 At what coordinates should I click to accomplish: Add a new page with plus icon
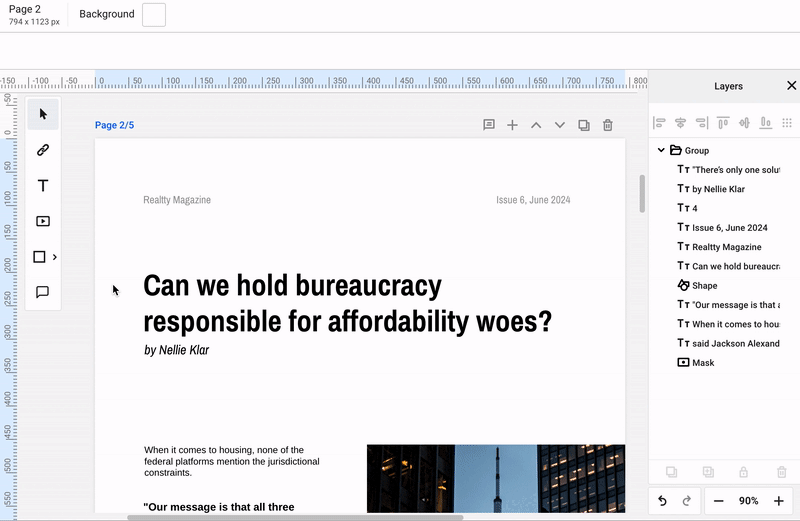tap(512, 125)
